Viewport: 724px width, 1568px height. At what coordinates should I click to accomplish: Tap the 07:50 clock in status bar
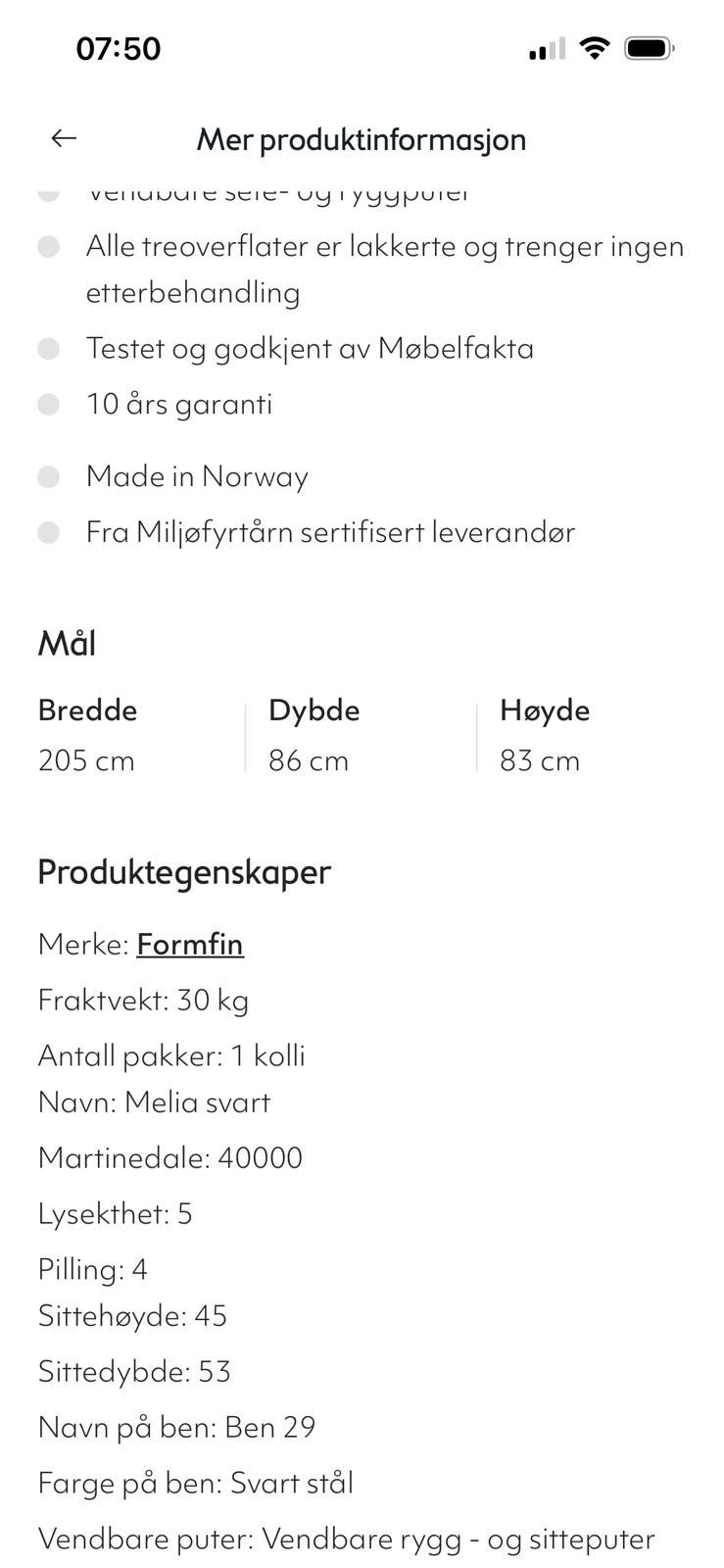(119, 48)
